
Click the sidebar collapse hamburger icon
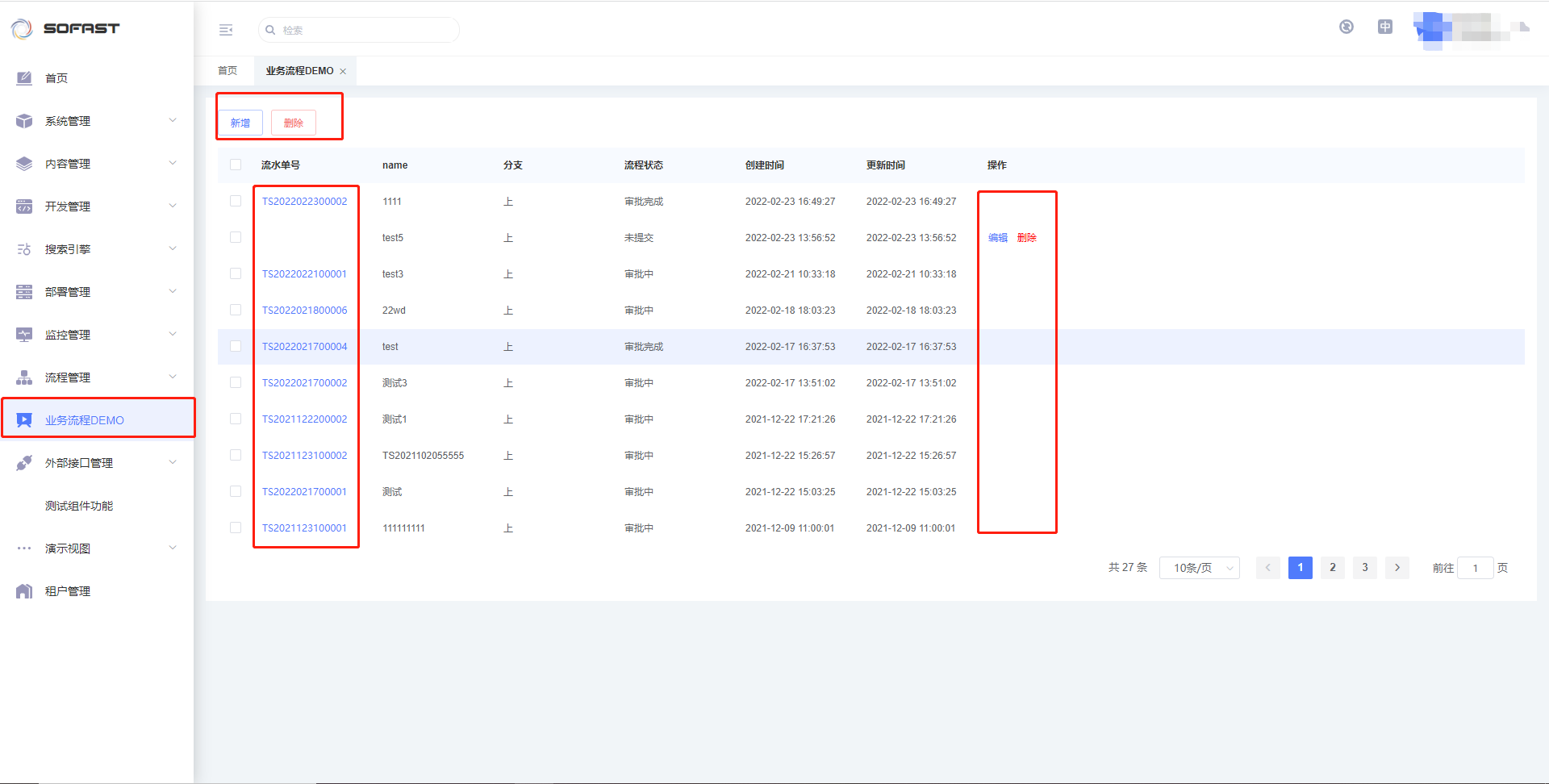pos(226,30)
